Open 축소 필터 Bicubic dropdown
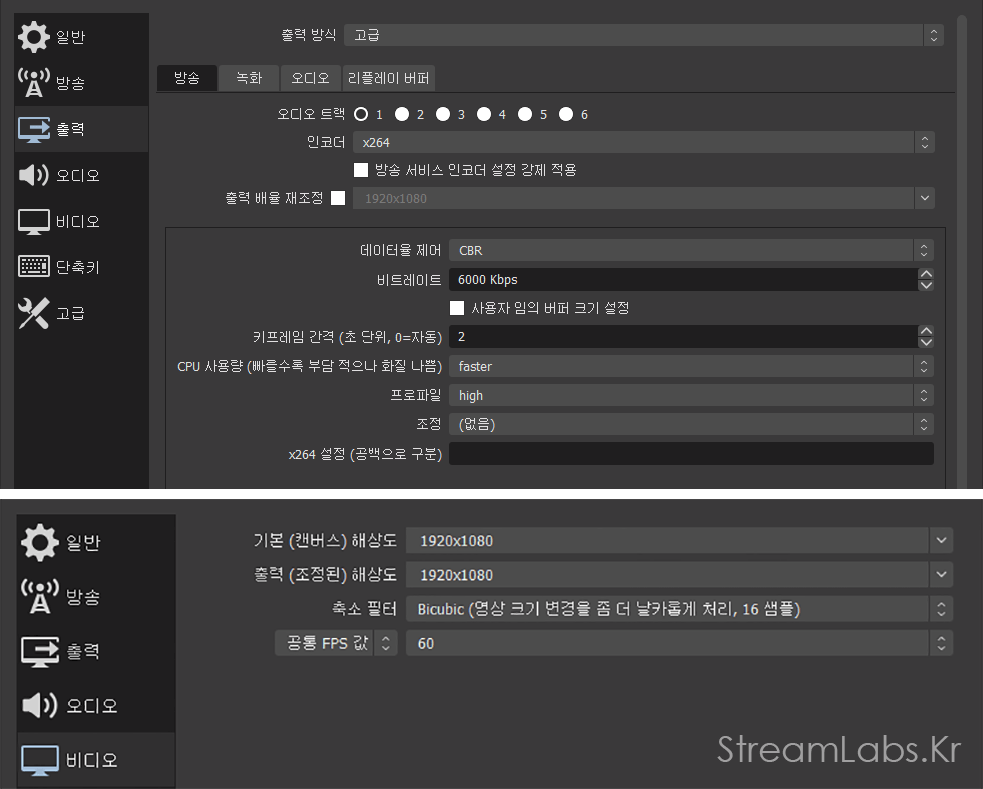983x789 pixels. point(678,608)
